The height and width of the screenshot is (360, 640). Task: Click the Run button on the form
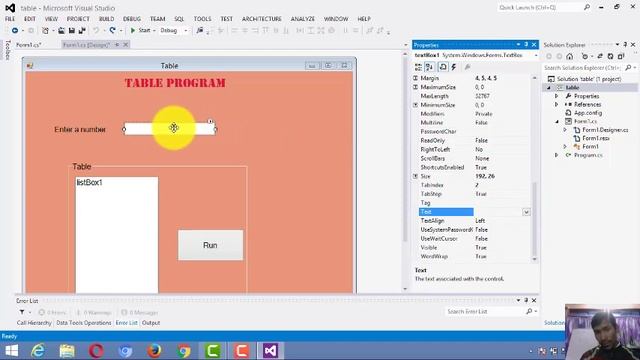point(210,245)
